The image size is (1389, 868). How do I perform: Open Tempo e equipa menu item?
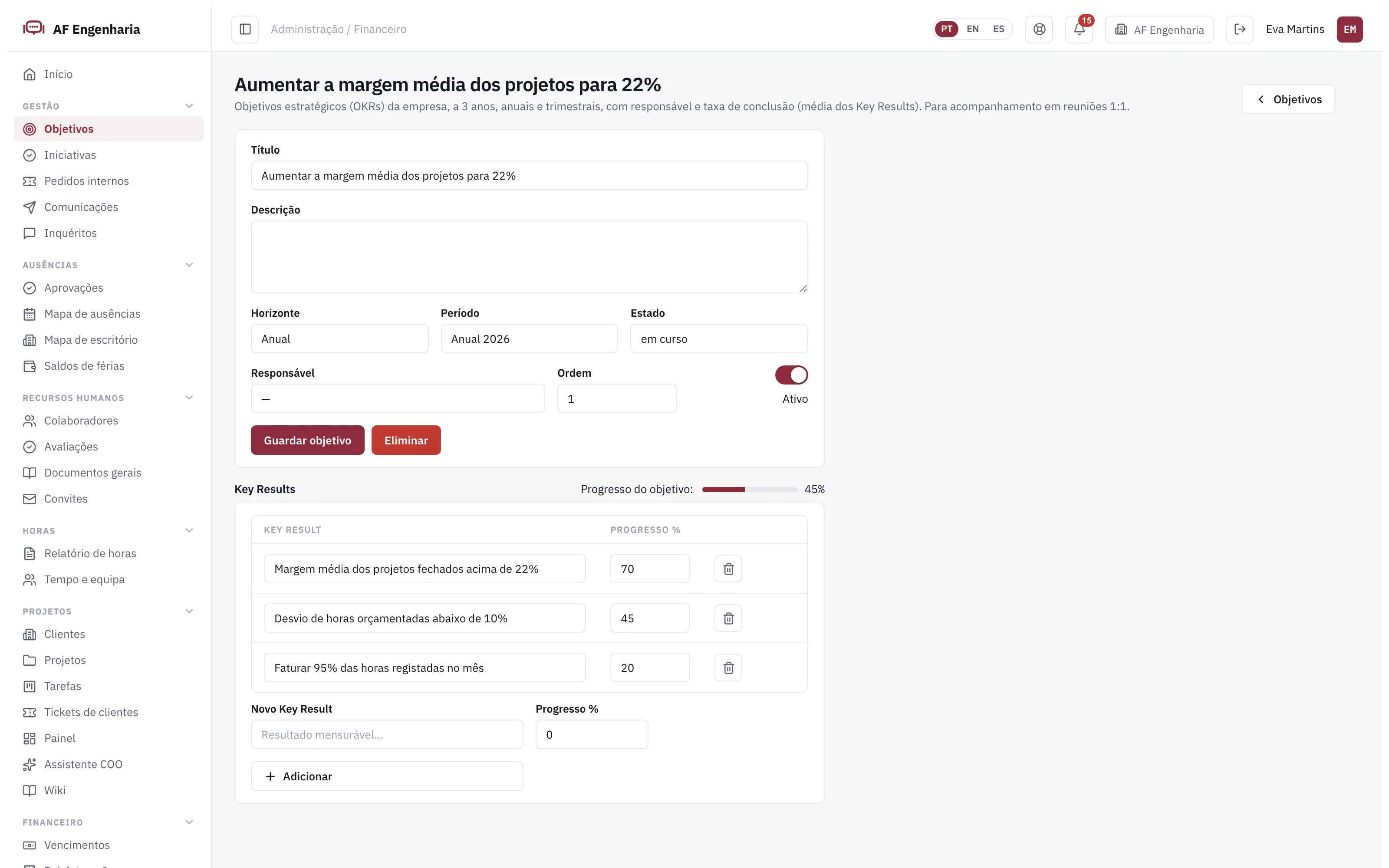(109, 580)
